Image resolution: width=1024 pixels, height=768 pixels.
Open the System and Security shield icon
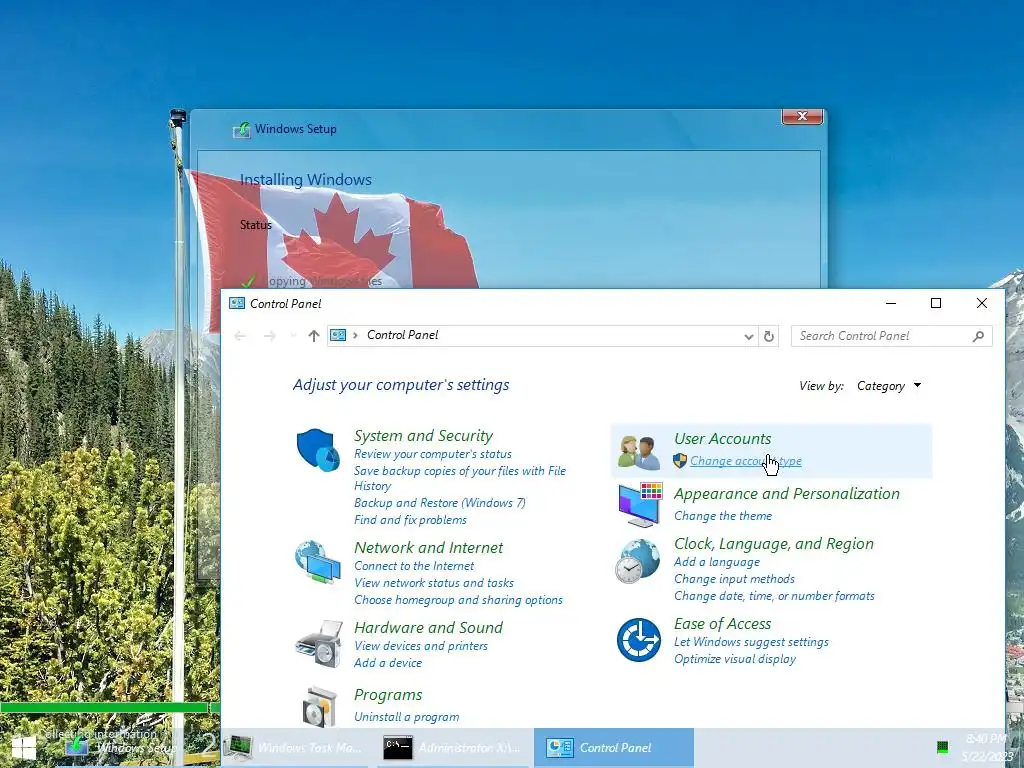pos(318,450)
